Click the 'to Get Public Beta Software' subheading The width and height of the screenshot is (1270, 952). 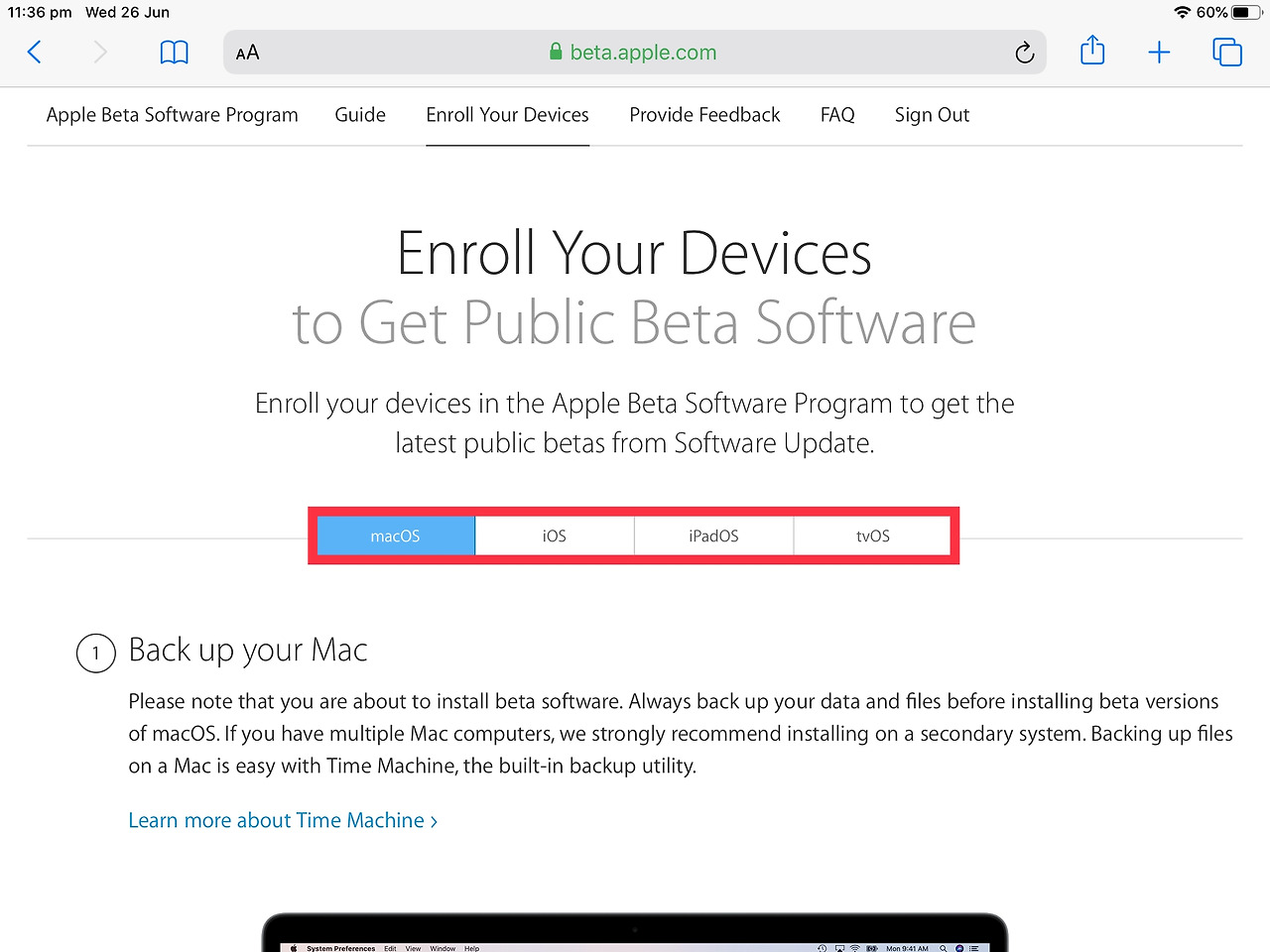(x=635, y=323)
